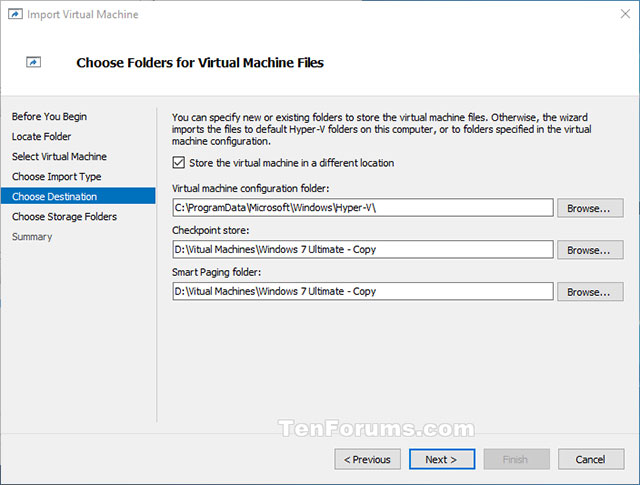Click the 'Checkpoint store:' label
640x485 pixels.
click(x=210, y=230)
